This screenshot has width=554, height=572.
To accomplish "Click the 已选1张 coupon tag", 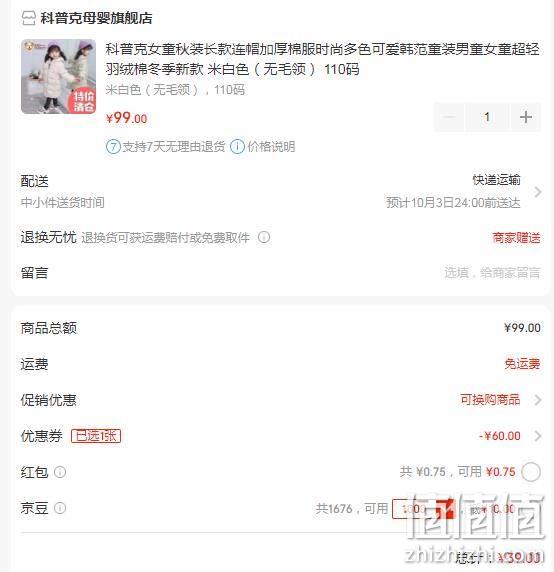I will (96, 436).
